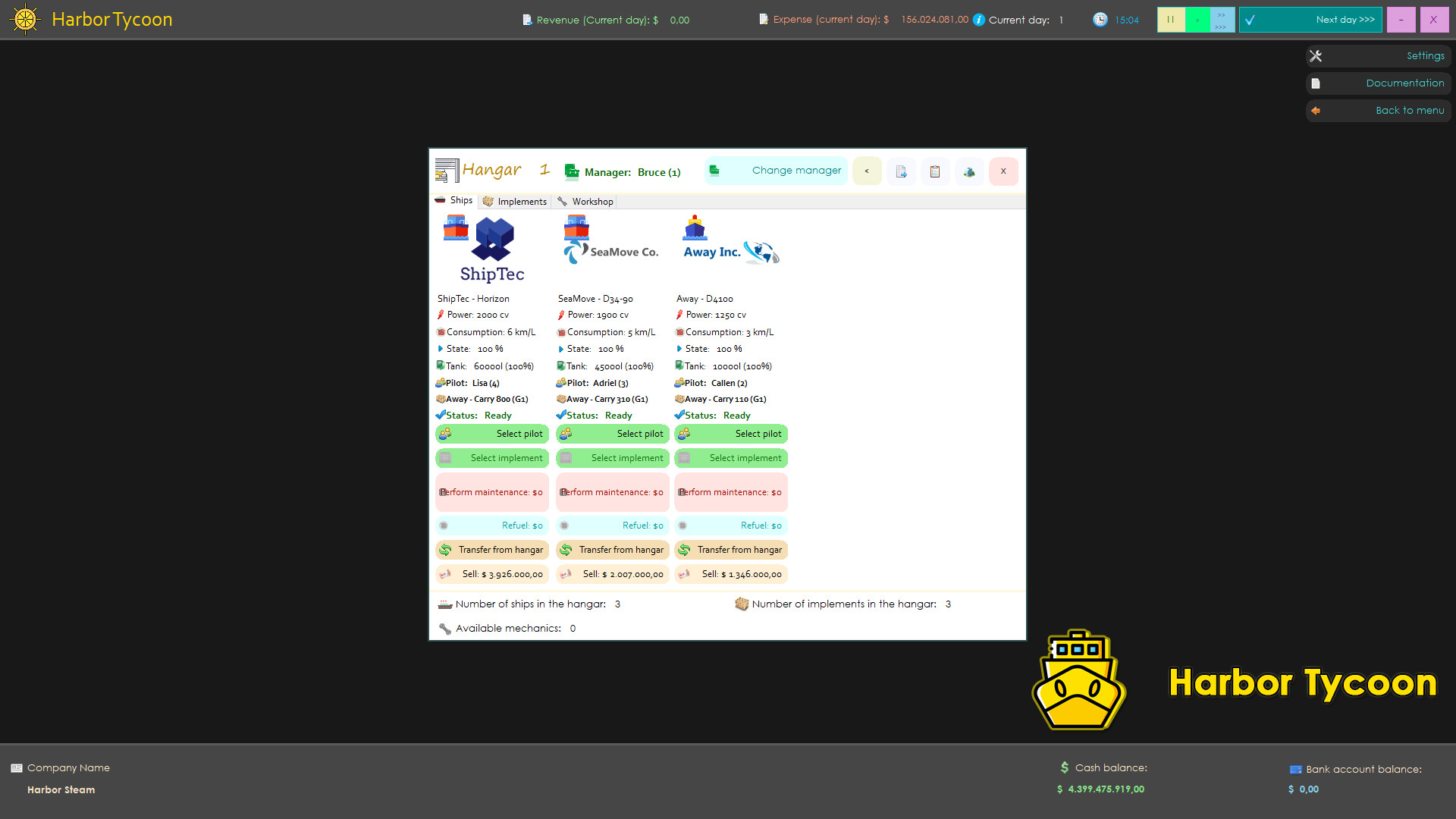Pause the game simulation

(1171, 19)
